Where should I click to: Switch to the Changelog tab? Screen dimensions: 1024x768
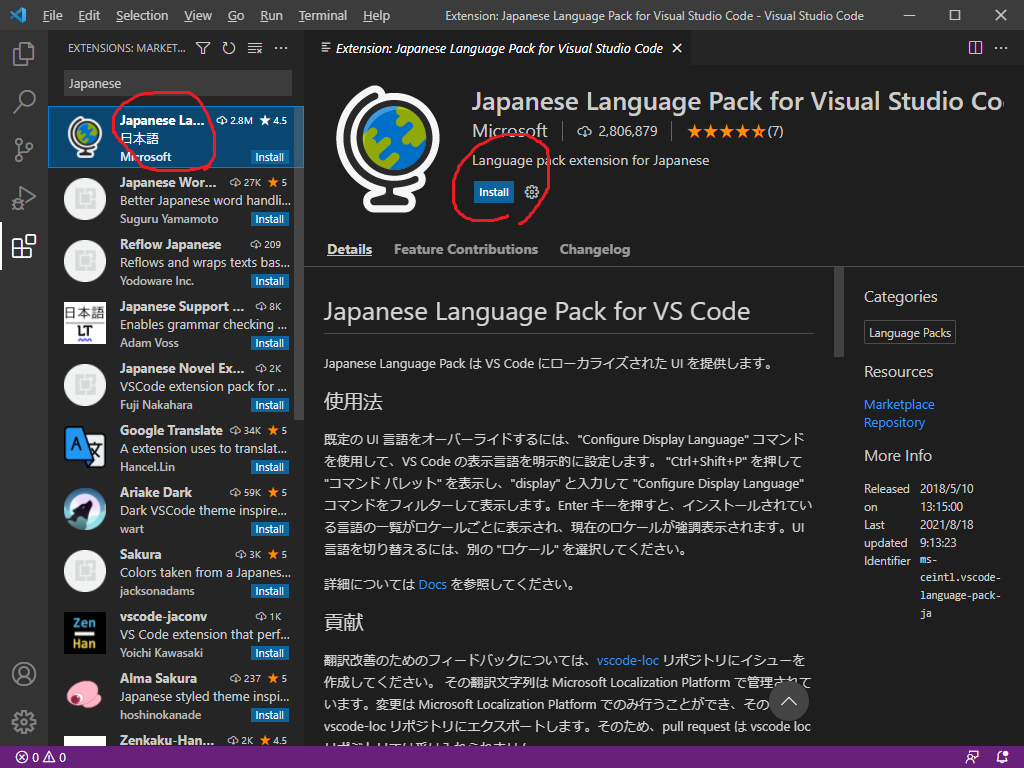(594, 249)
